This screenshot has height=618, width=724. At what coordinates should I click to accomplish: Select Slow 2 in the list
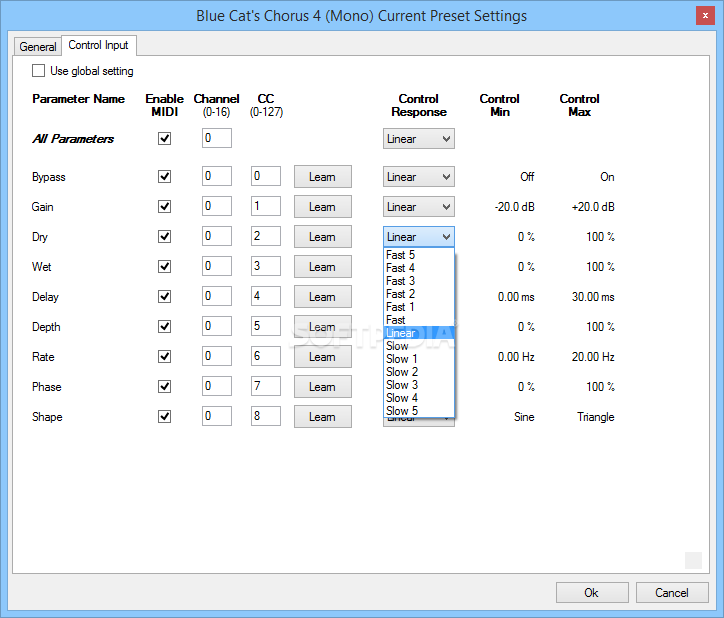[419, 372]
